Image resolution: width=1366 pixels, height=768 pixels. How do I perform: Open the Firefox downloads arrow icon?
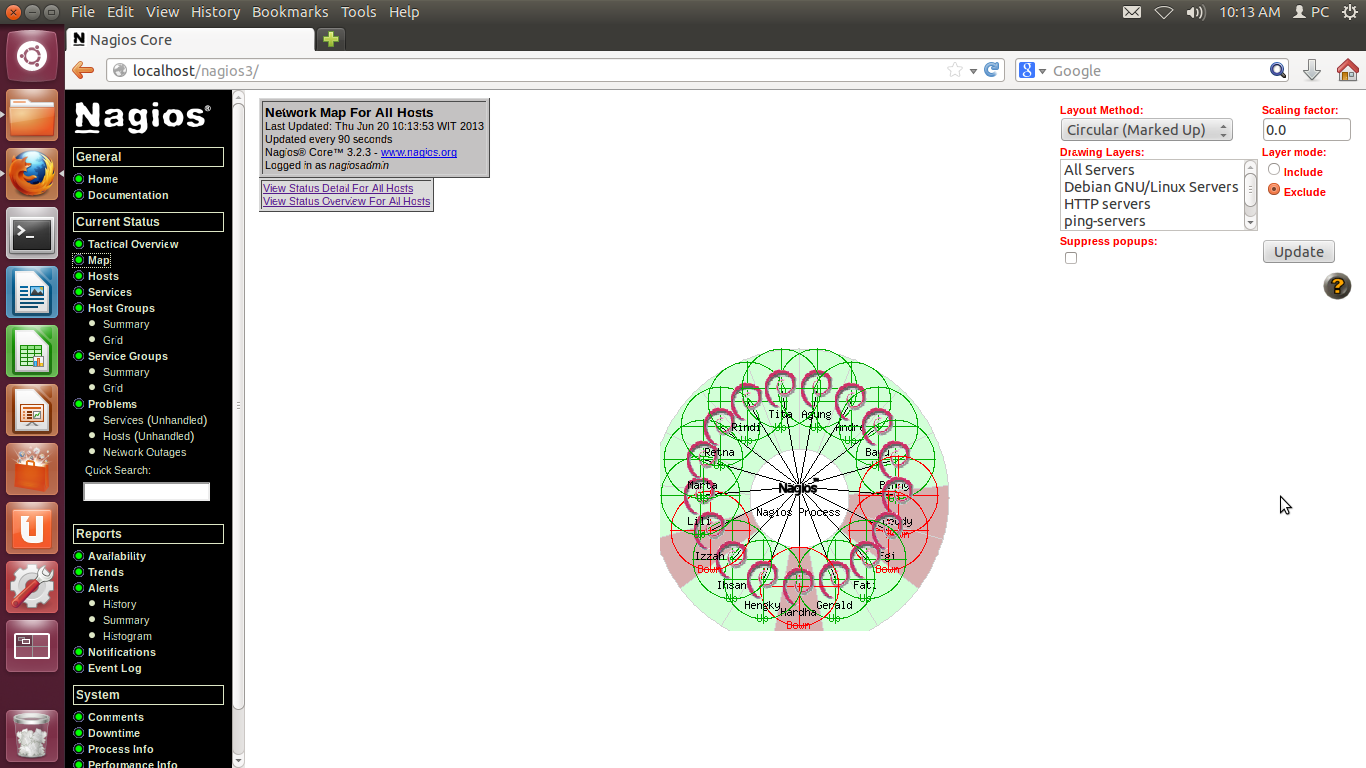tap(1312, 70)
